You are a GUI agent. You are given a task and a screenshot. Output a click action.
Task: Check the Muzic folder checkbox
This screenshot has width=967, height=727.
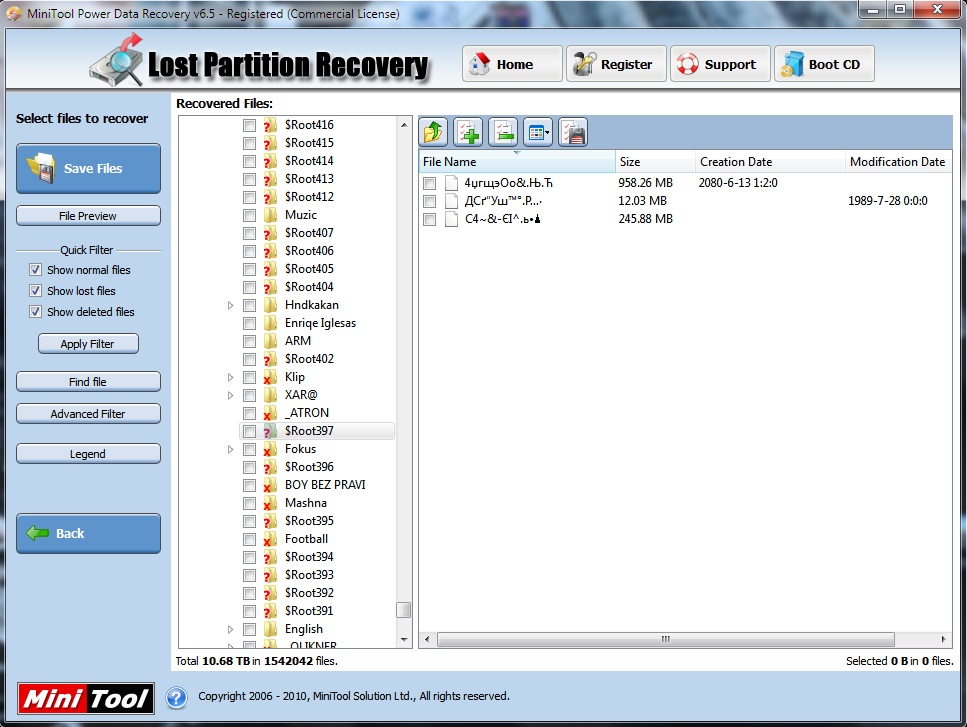point(249,215)
